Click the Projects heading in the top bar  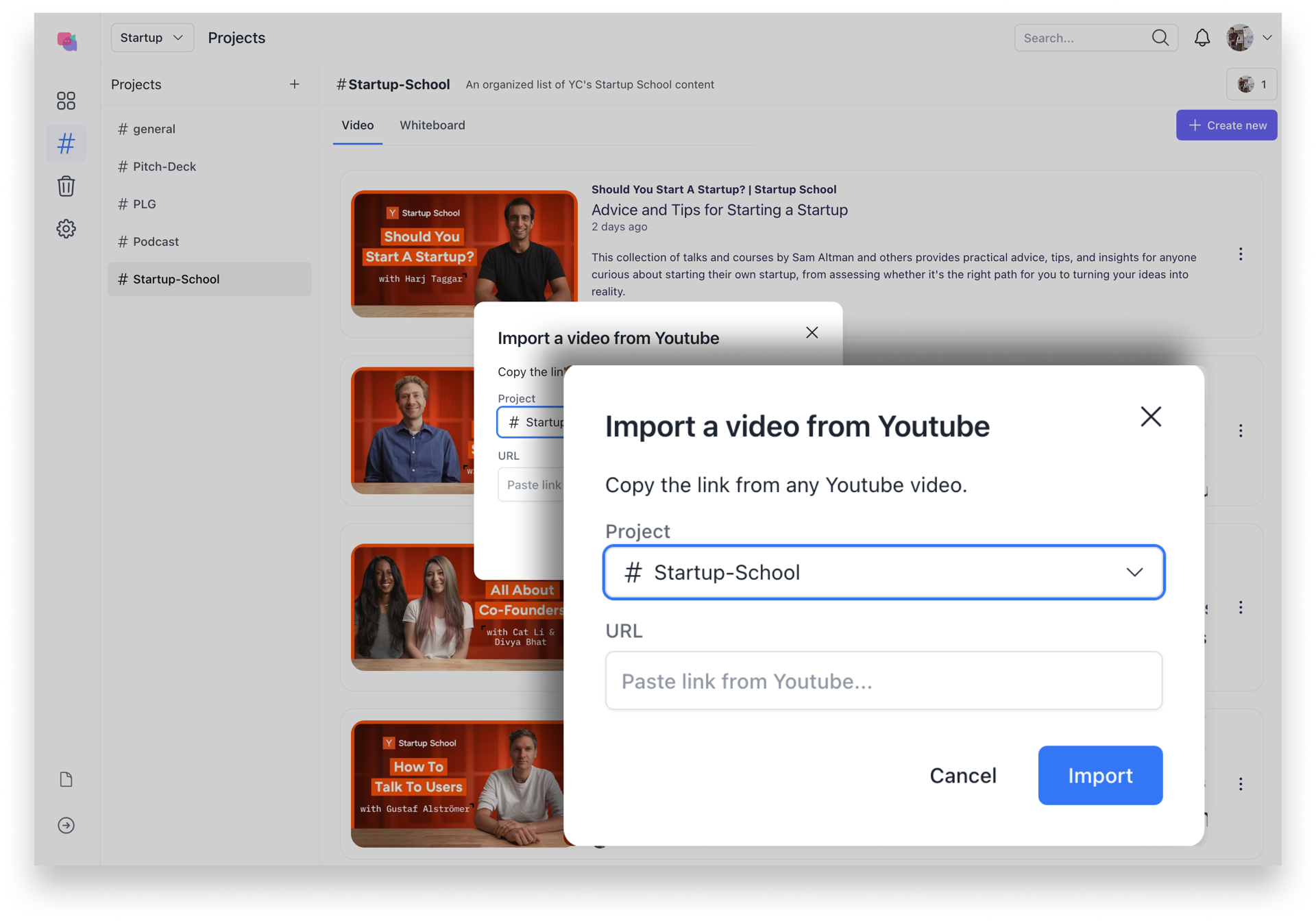click(236, 38)
